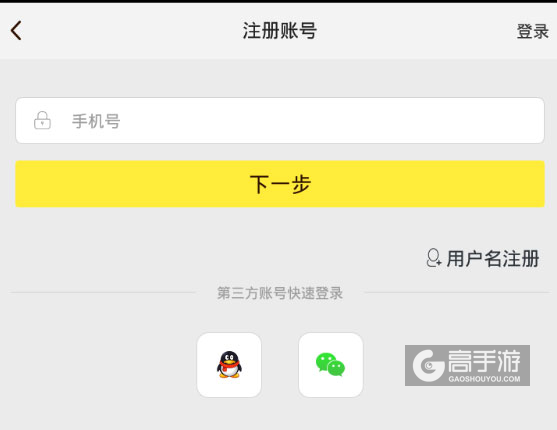Image resolution: width=557 pixels, height=430 pixels.
Task: Select the white QQ quick-login tile
Action: click(229, 365)
